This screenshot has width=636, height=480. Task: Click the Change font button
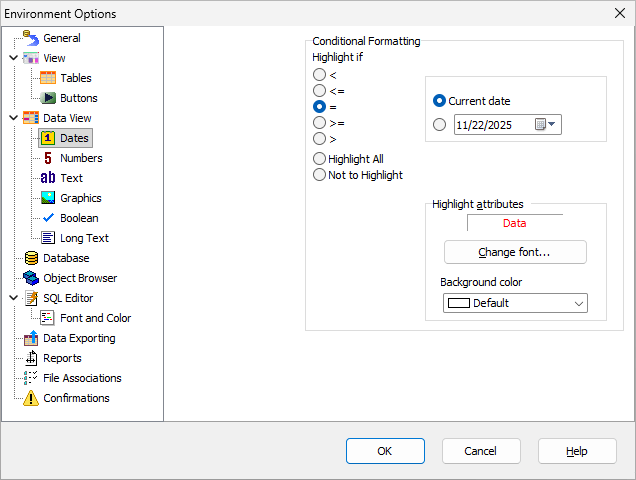(x=515, y=252)
